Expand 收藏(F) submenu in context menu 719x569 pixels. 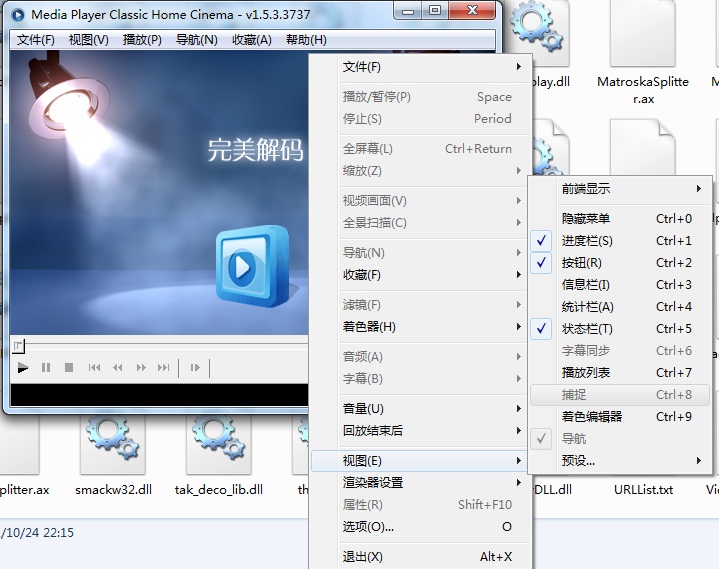[x=420, y=275]
